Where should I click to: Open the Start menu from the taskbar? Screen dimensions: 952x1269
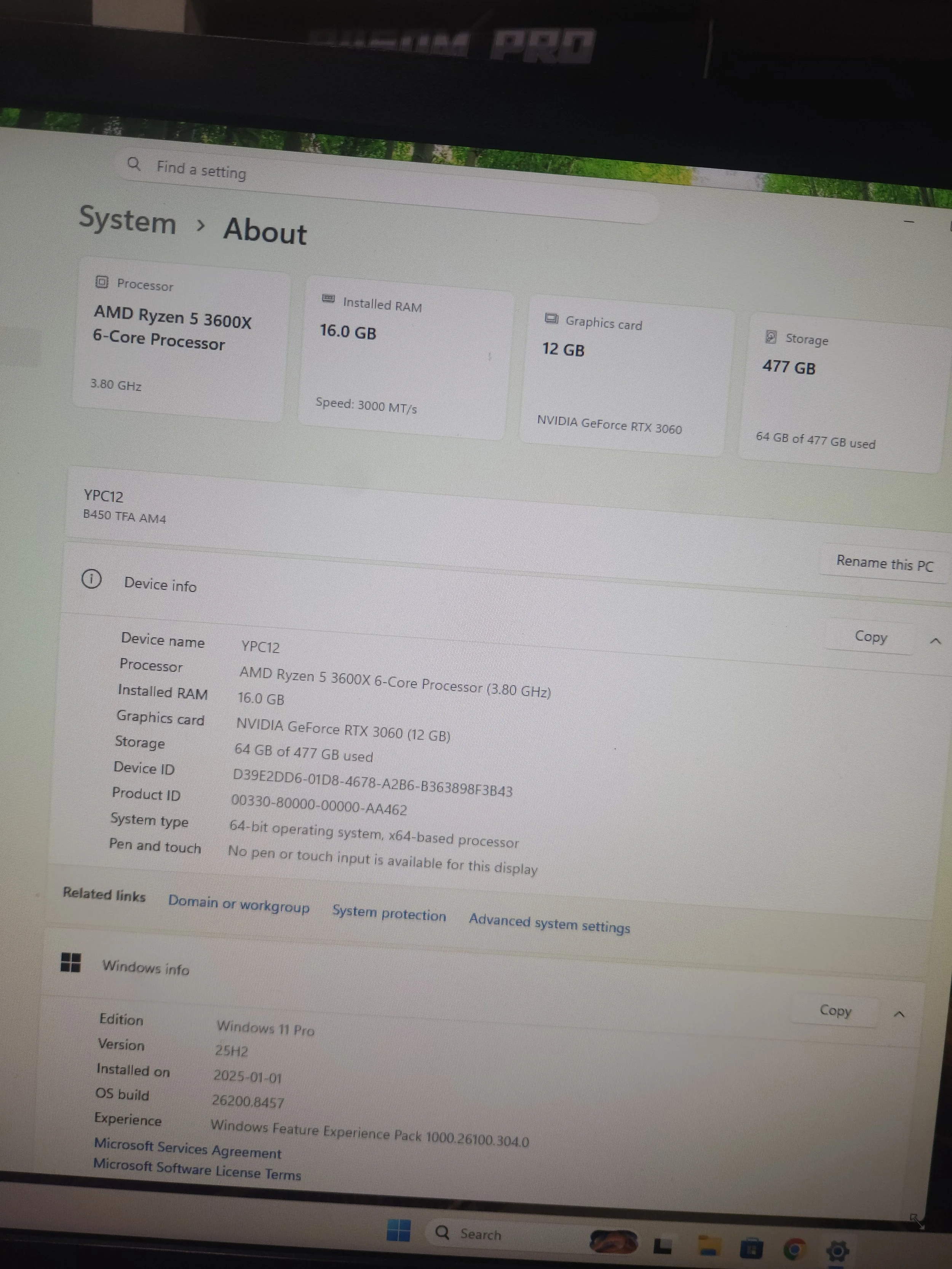click(398, 1230)
